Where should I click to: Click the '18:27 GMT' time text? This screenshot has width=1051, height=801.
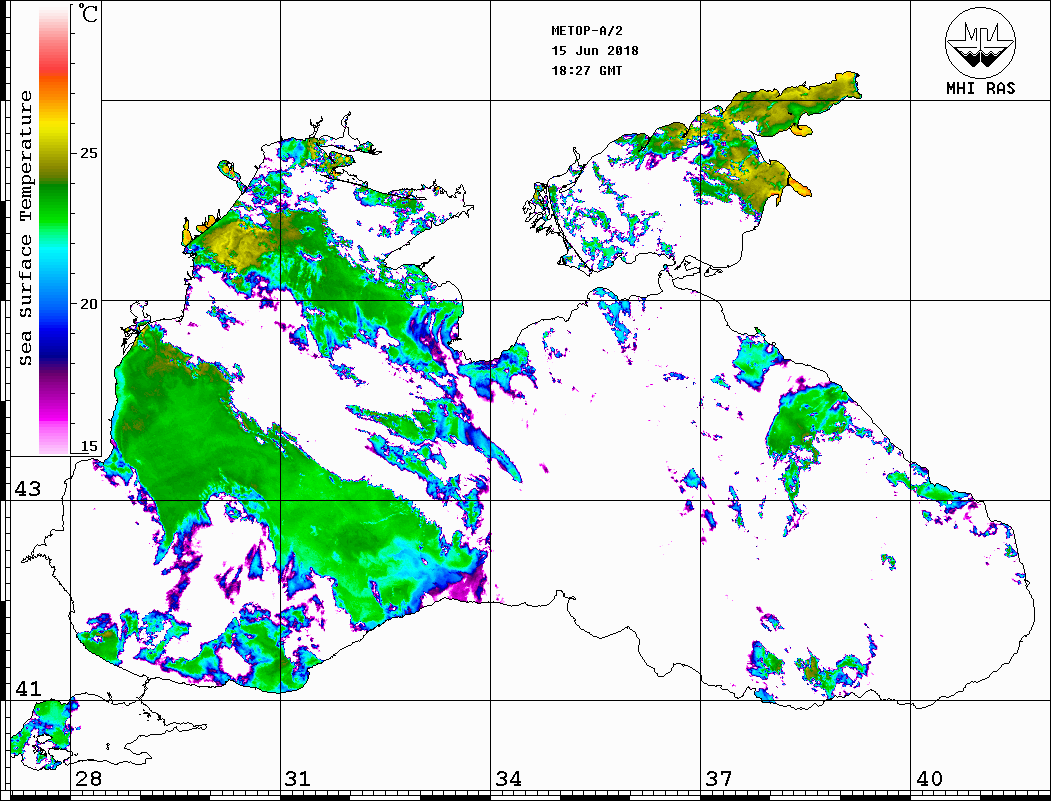(586, 70)
